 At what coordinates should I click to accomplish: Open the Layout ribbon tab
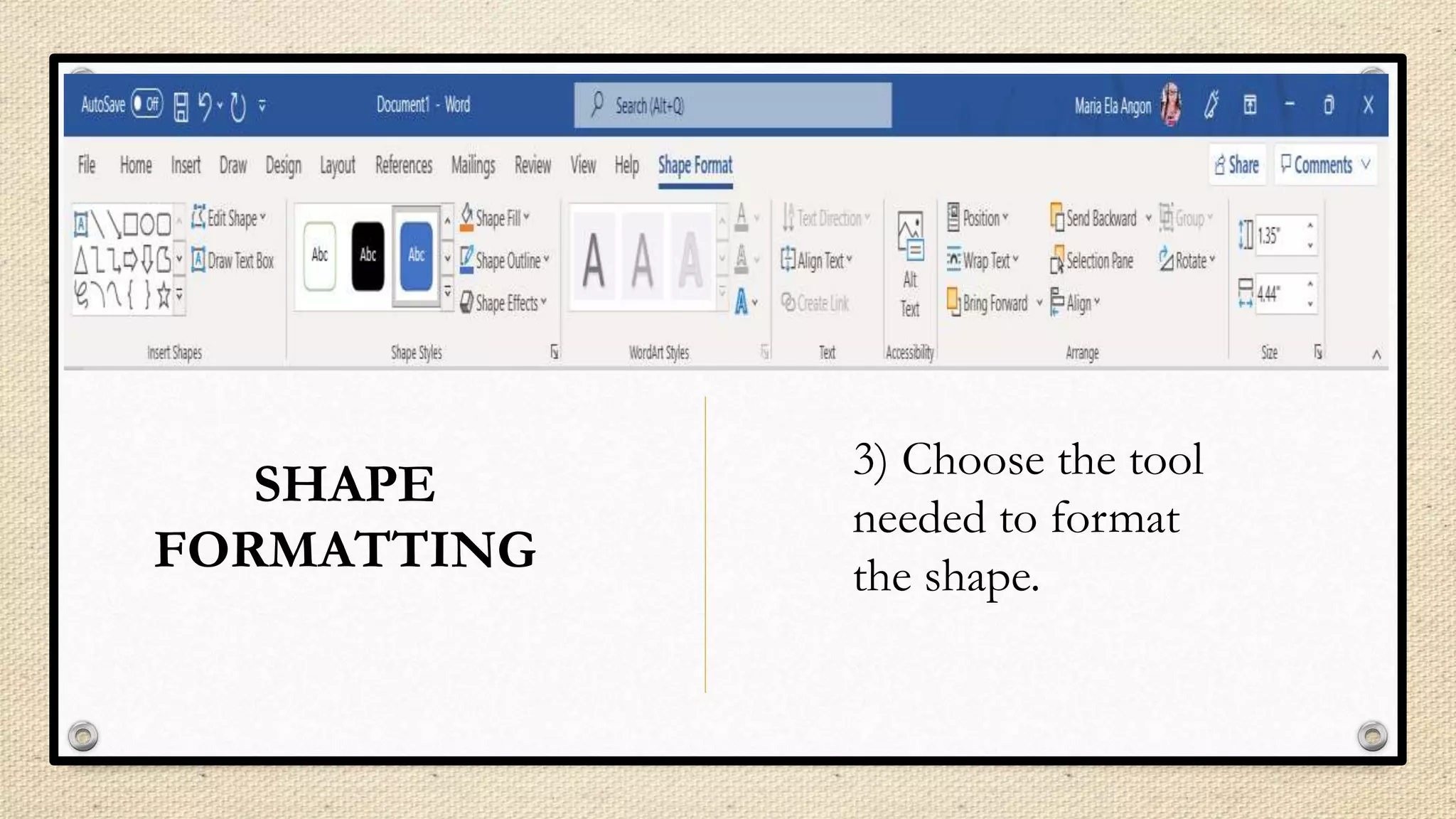[337, 166]
